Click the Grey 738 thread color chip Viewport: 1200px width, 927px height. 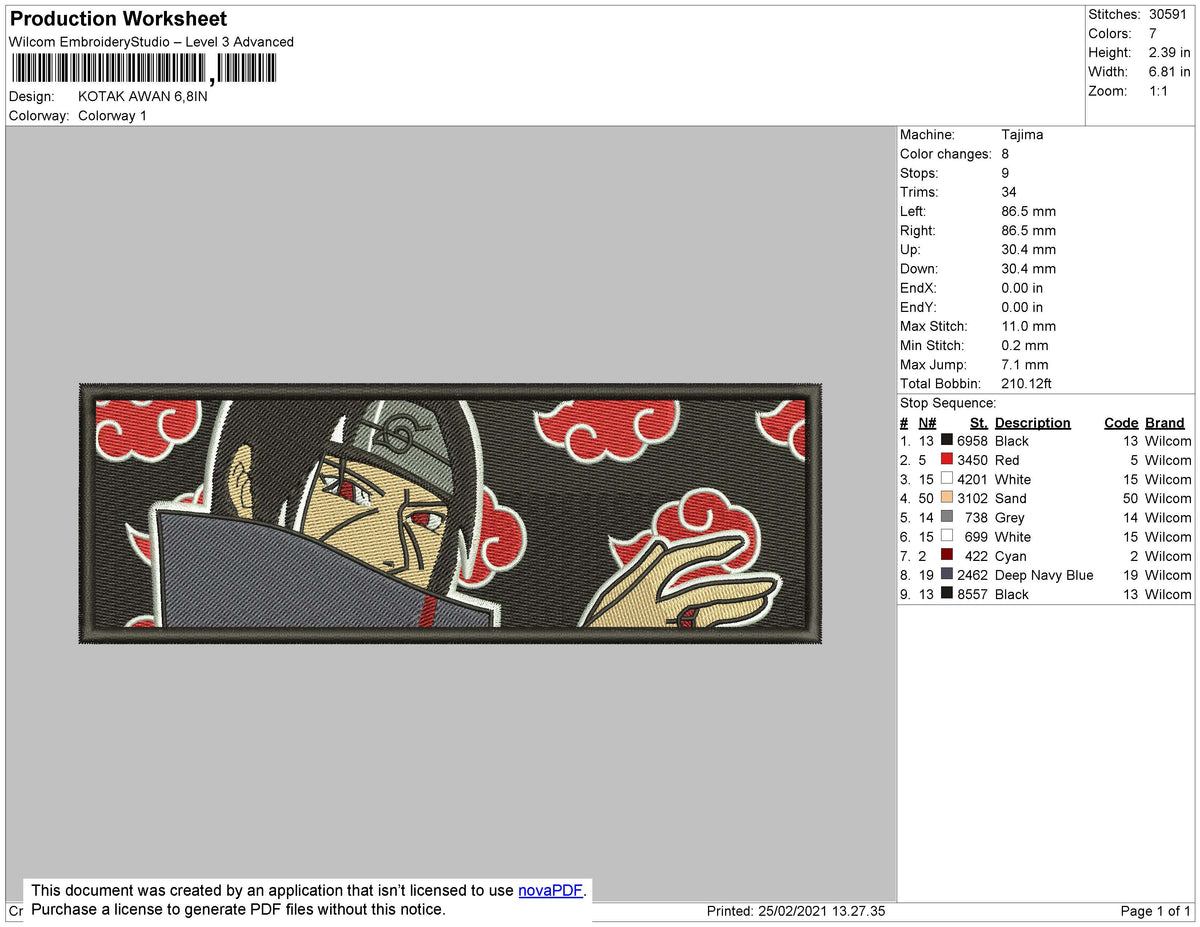pyautogui.click(x=945, y=517)
